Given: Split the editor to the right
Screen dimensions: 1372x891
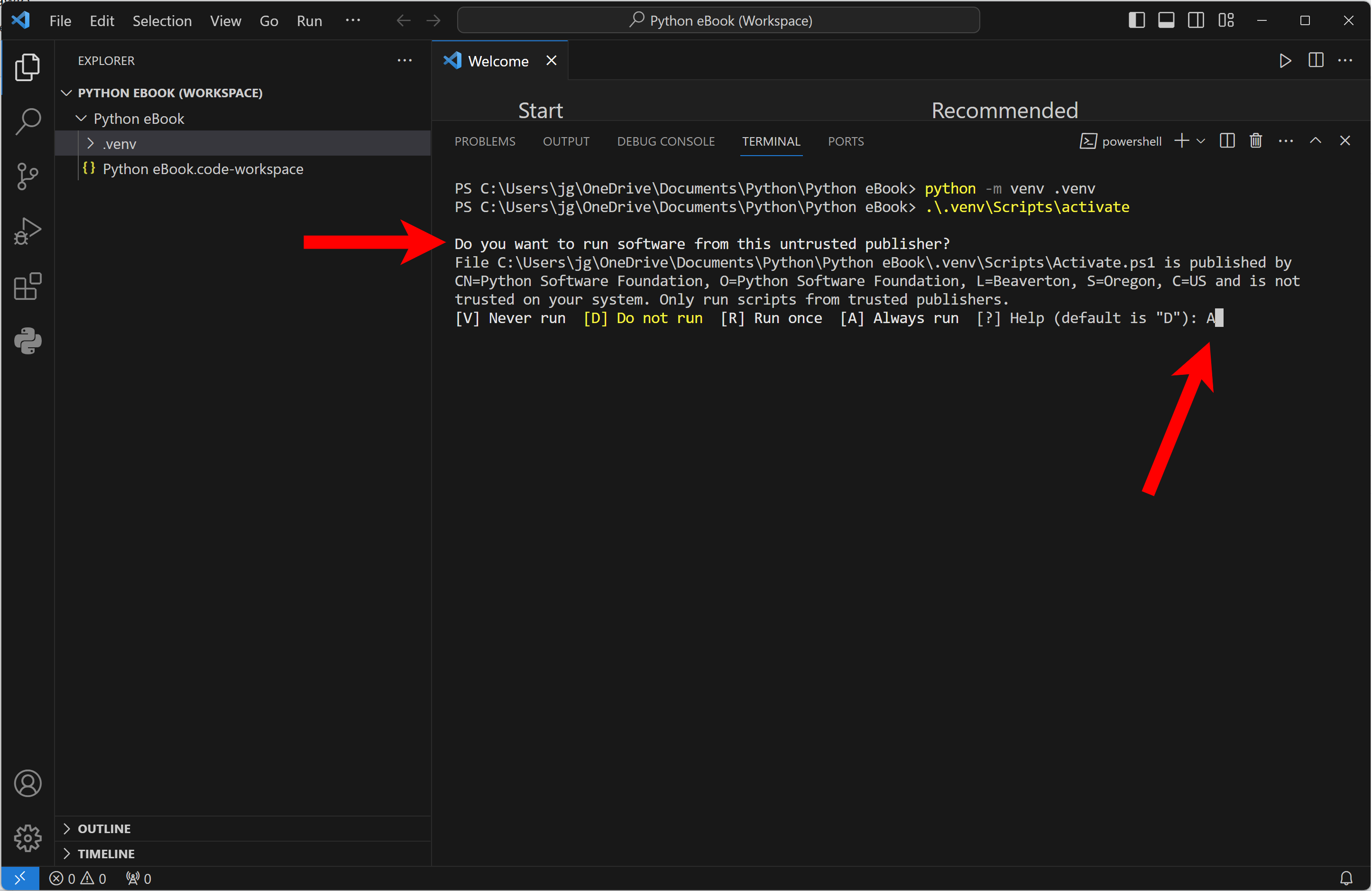Looking at the screenshot, I should click(1316, 61).
